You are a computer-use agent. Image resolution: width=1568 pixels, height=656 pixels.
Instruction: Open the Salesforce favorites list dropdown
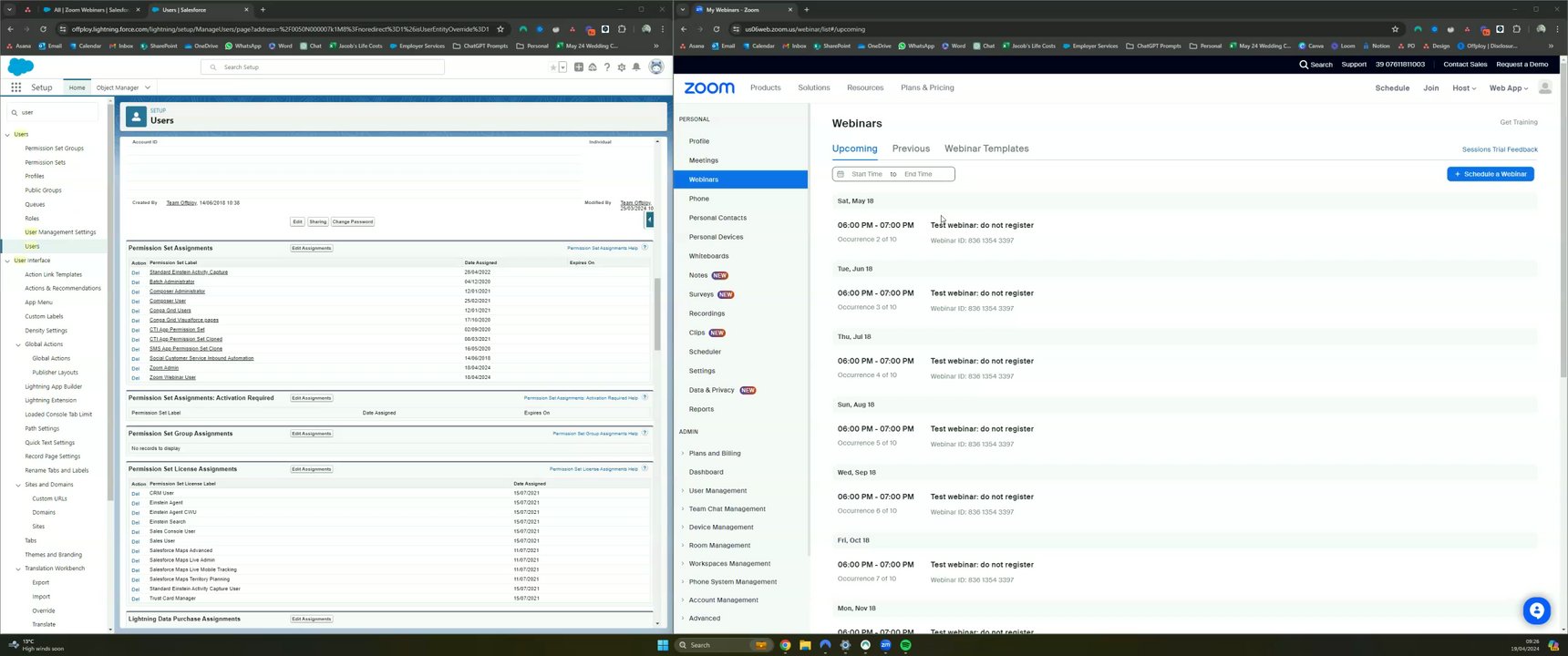click(562, 67)
